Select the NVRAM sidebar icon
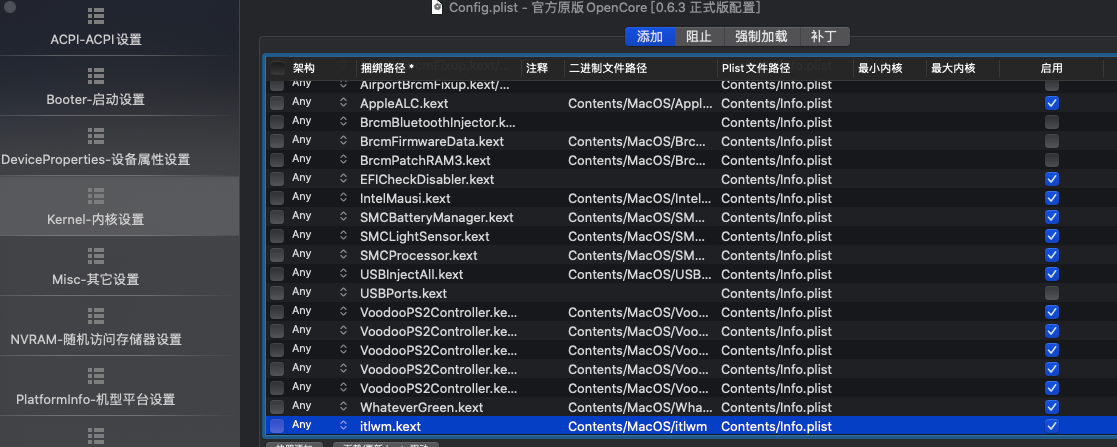Screen dimensions: 1117x447 (96, 315)
